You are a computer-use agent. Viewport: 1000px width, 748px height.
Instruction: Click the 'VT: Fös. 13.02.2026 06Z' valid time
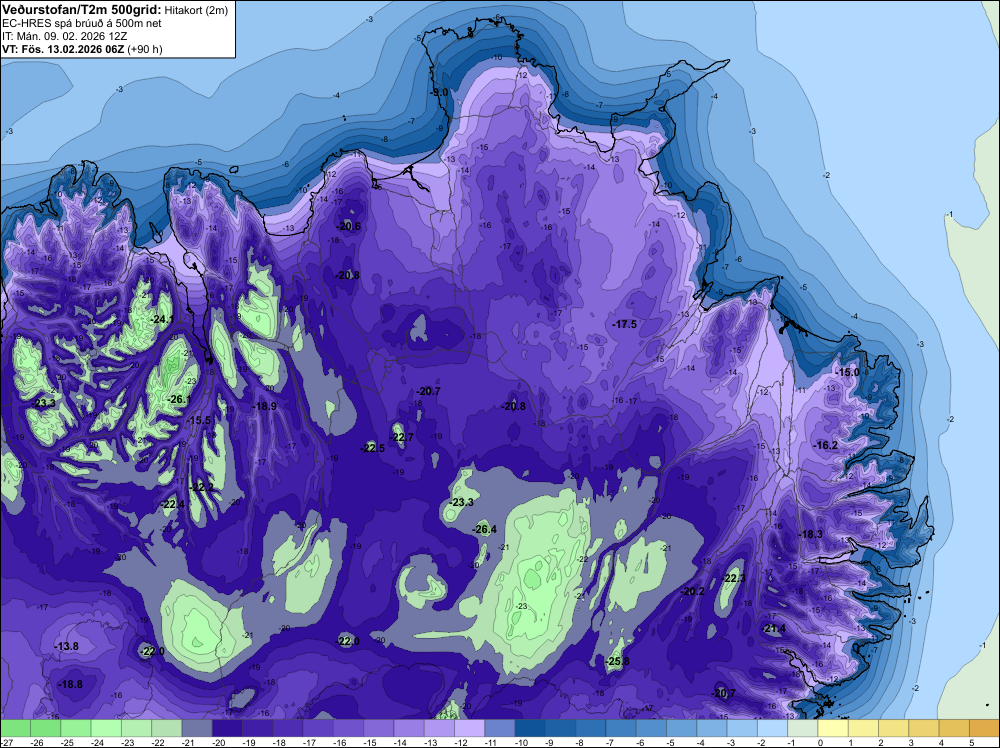[63, 49]
